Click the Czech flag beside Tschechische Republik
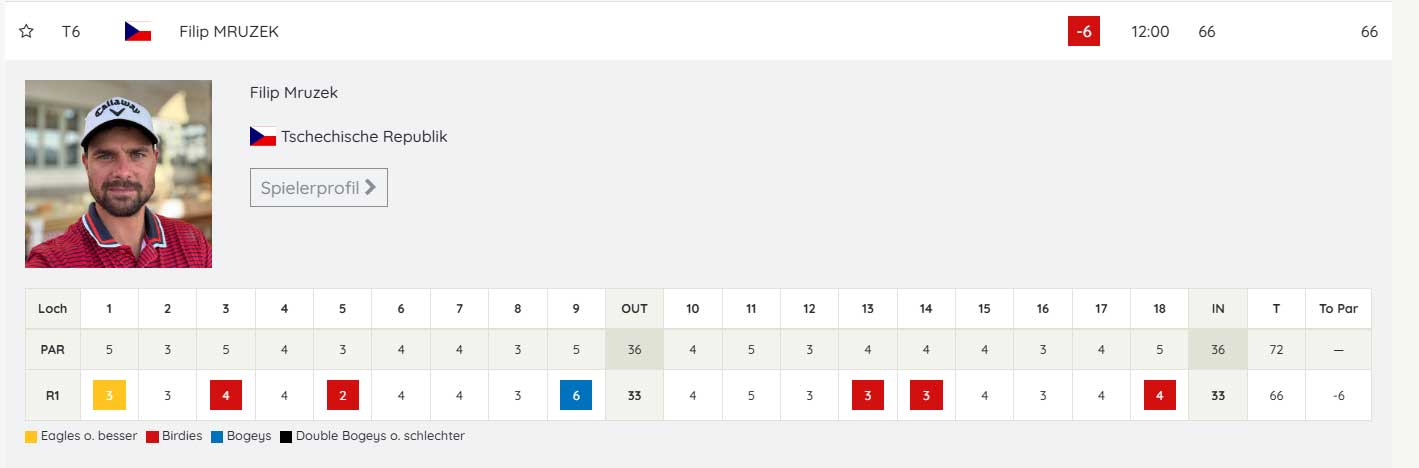Viewport: 1419px width, 468px height. (263, 137)
